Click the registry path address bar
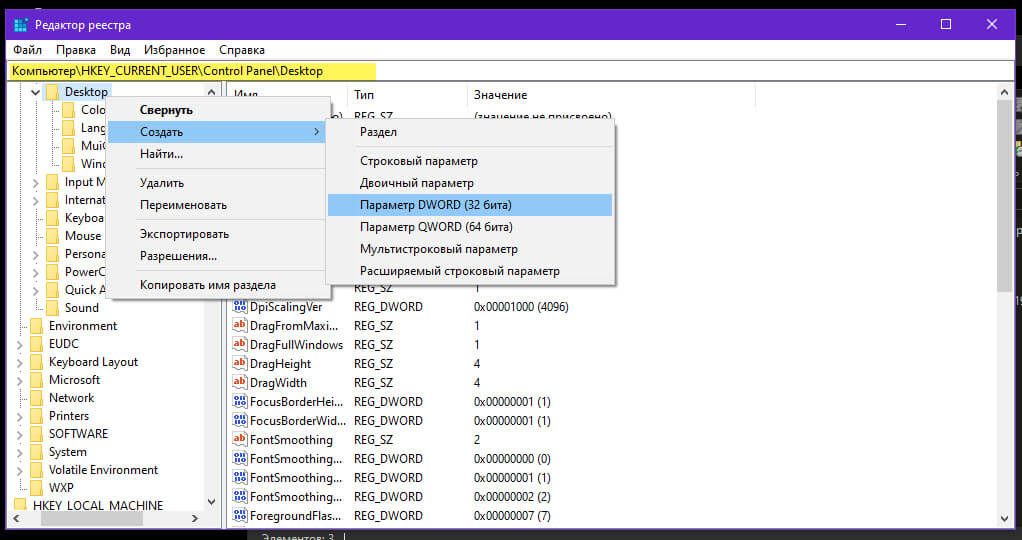The image size is (1022, 540). [x=510, y=71]
